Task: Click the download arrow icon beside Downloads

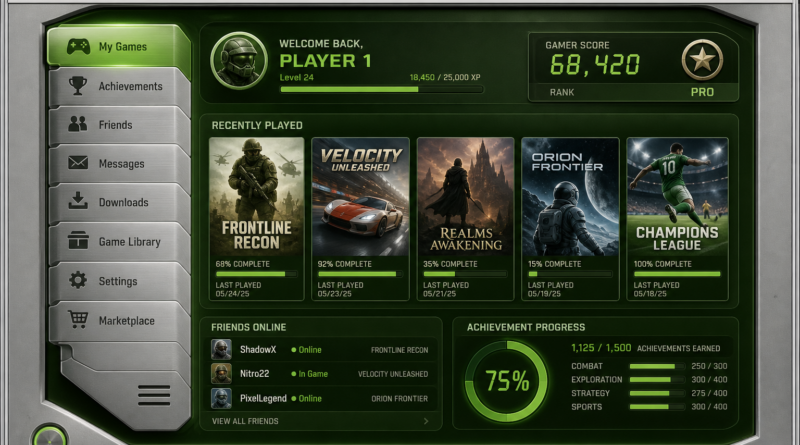Action: [x=78, y=201]
